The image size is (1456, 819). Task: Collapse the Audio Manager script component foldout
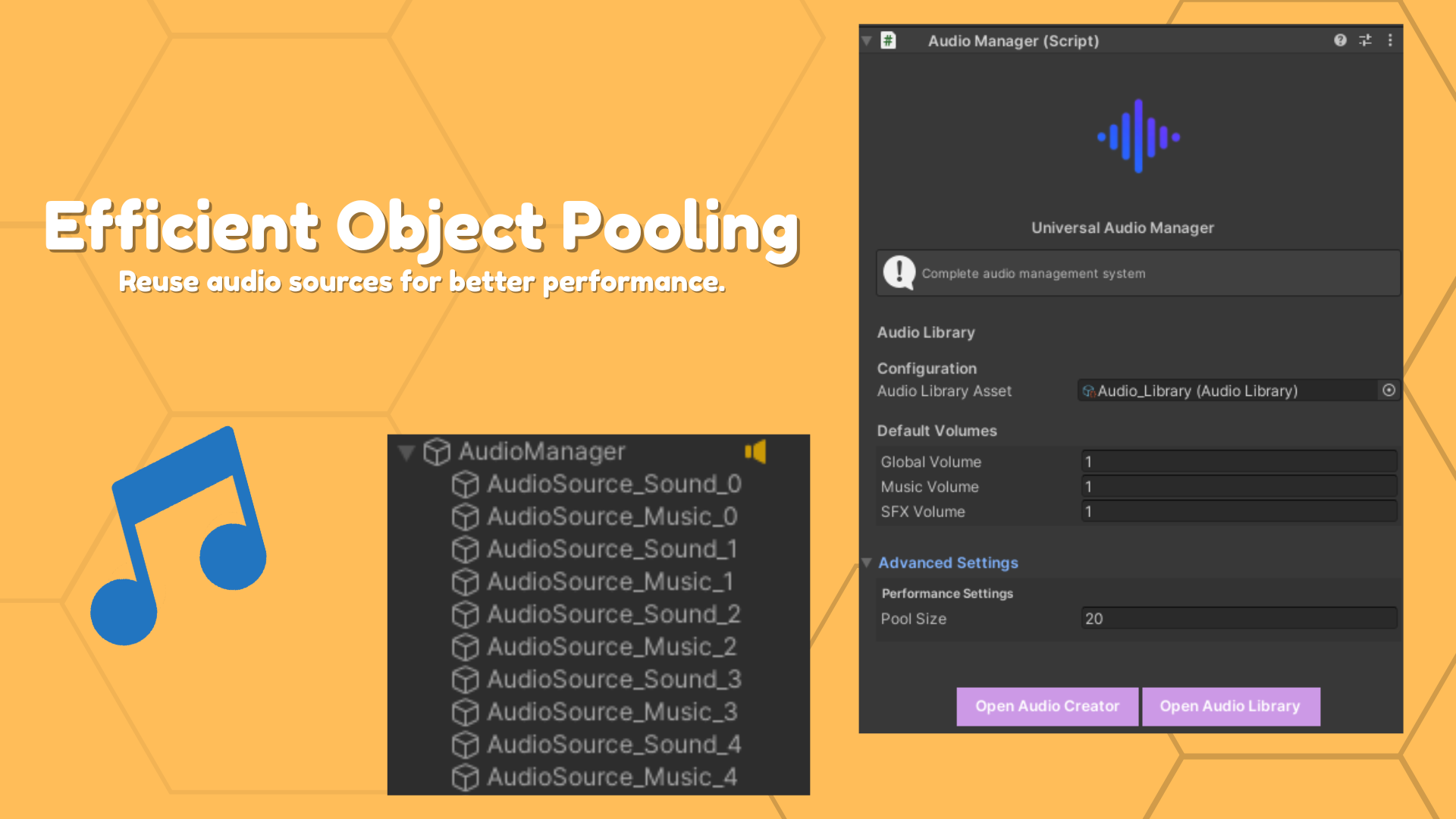tap(867, 40)
